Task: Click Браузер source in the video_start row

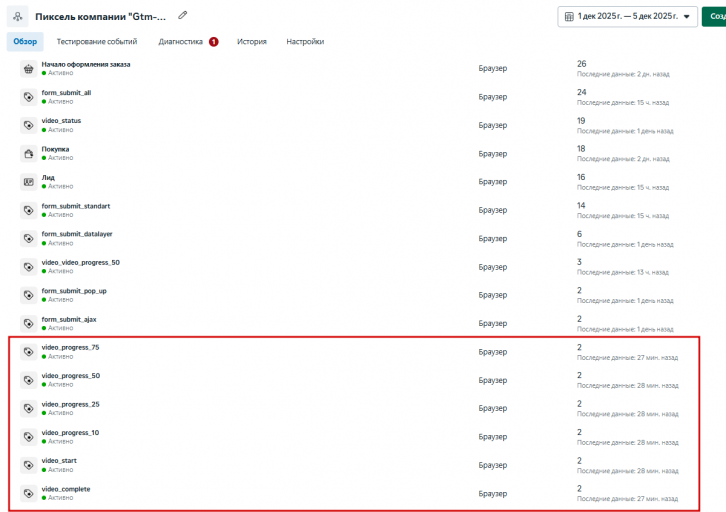Action: tap(493, 465)
